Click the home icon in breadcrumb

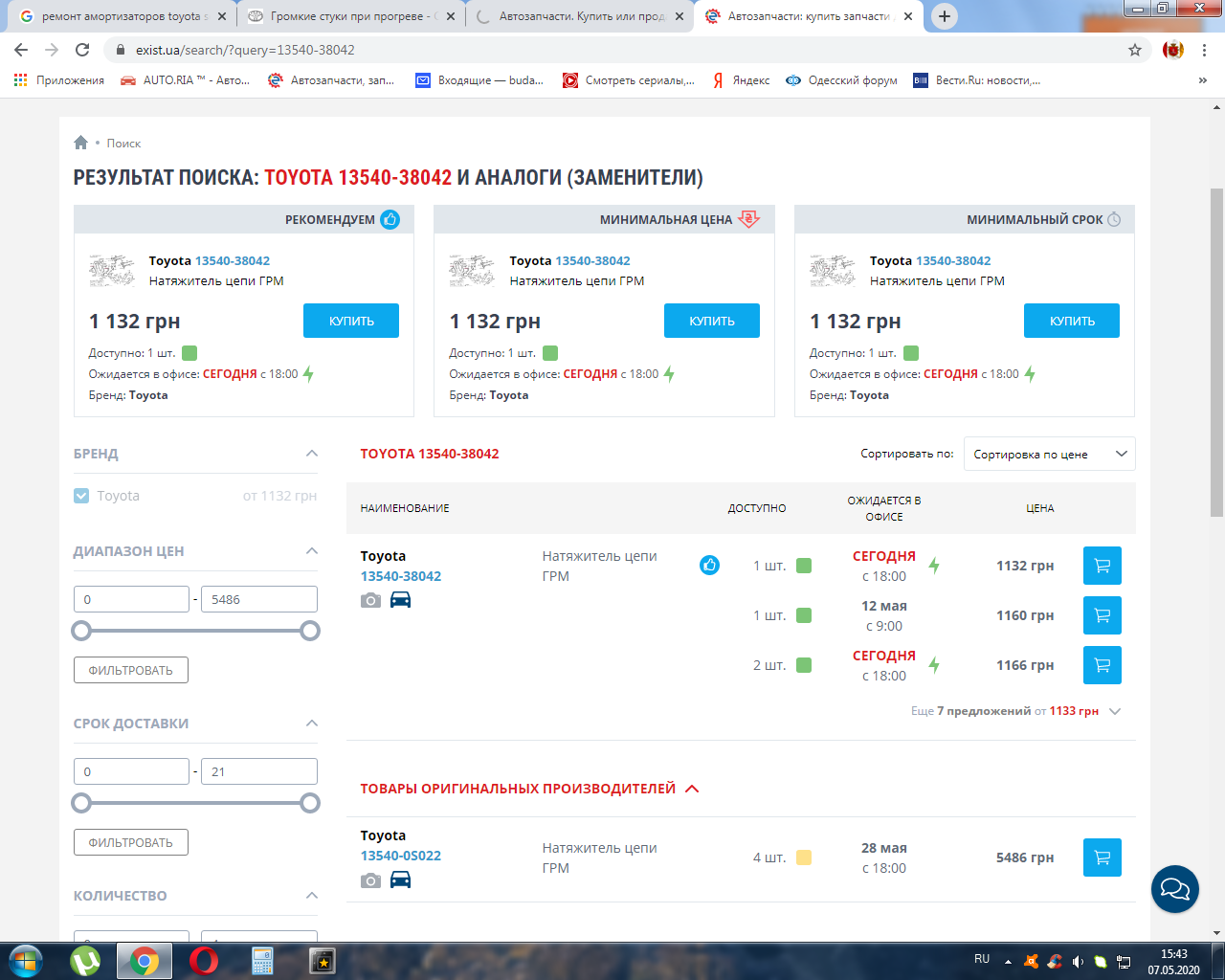pyautogui.click(x=80, y=143)
